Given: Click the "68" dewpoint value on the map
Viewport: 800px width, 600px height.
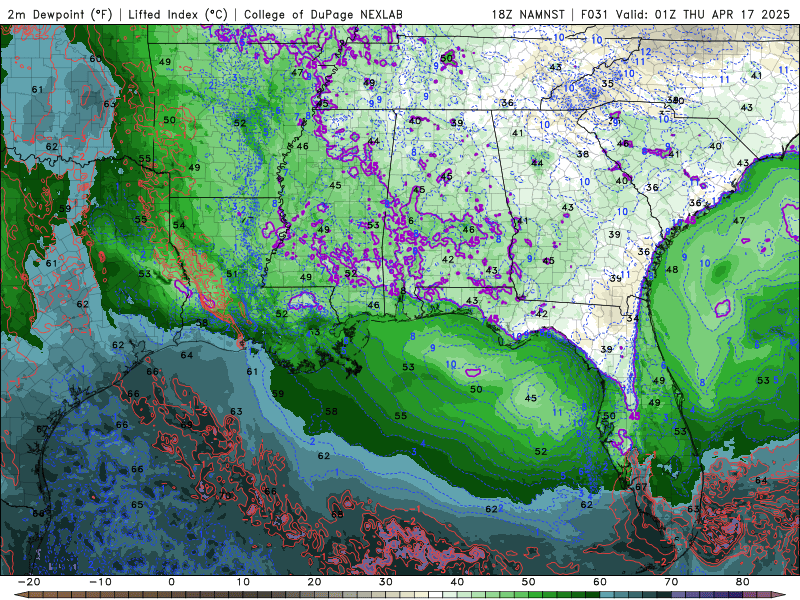Looking at the screenshot, I should click(337, 514).
